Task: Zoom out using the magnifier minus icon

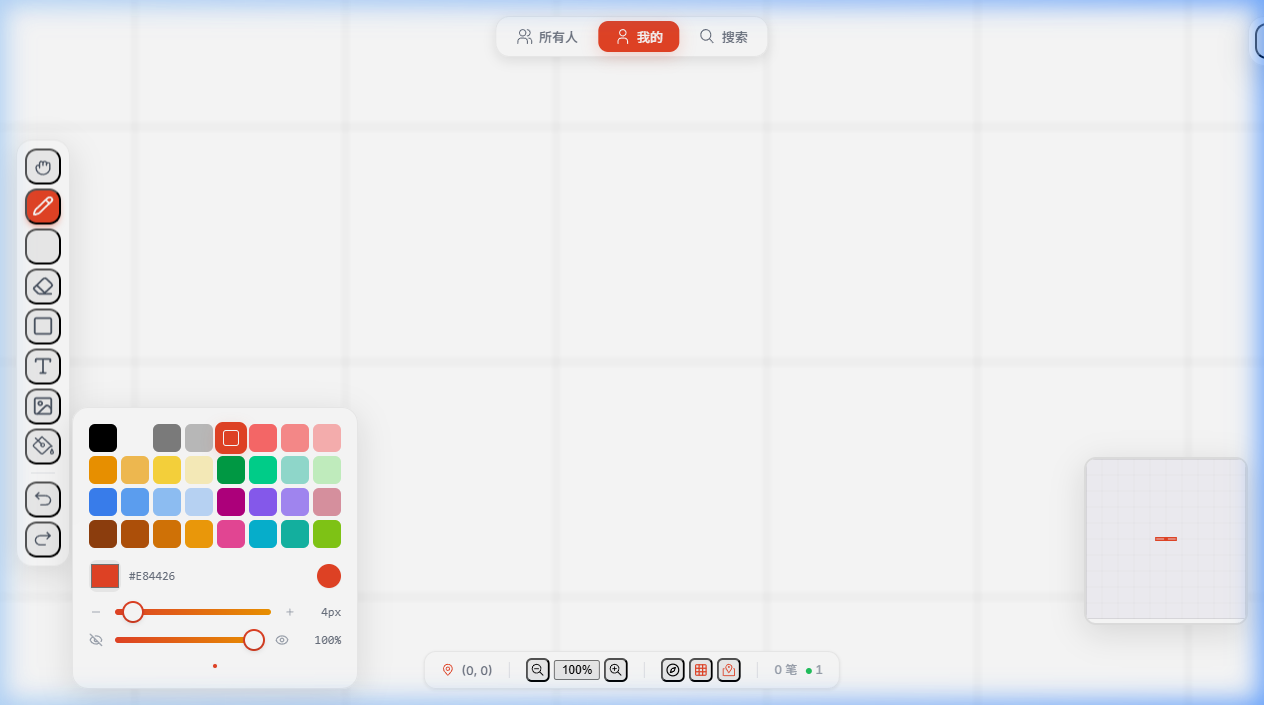Action: [538, 670]
